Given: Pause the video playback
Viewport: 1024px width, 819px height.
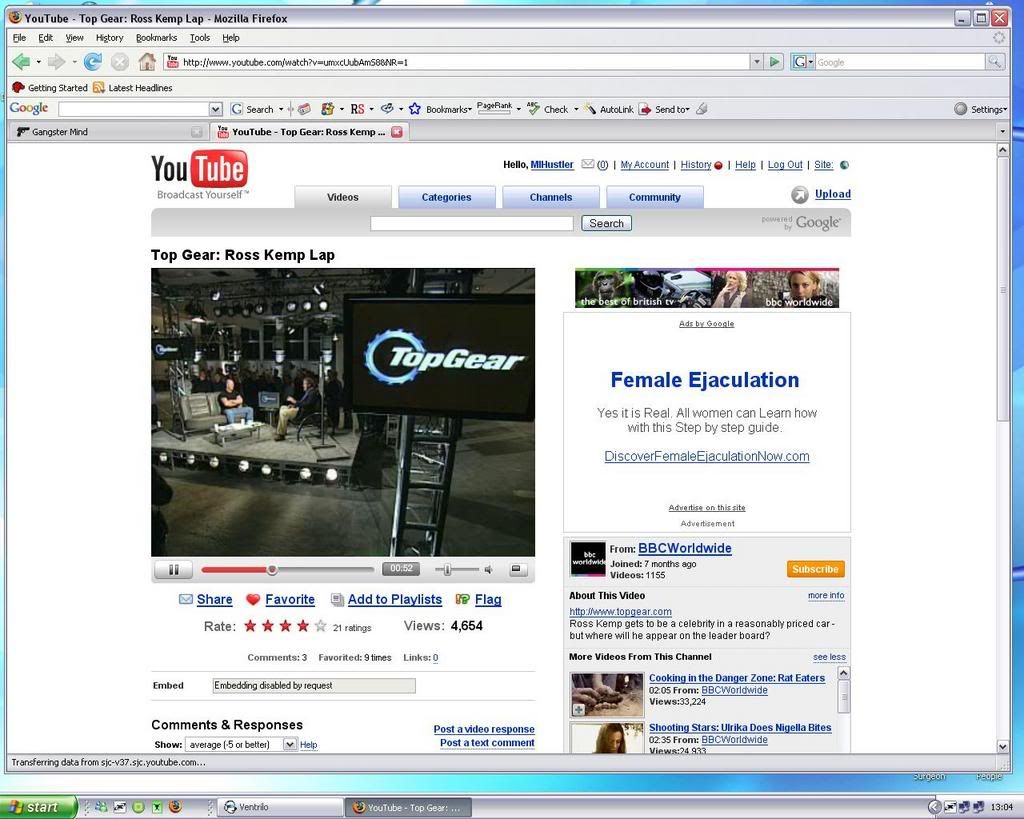Looking at the screenshot, I should 174,570.
